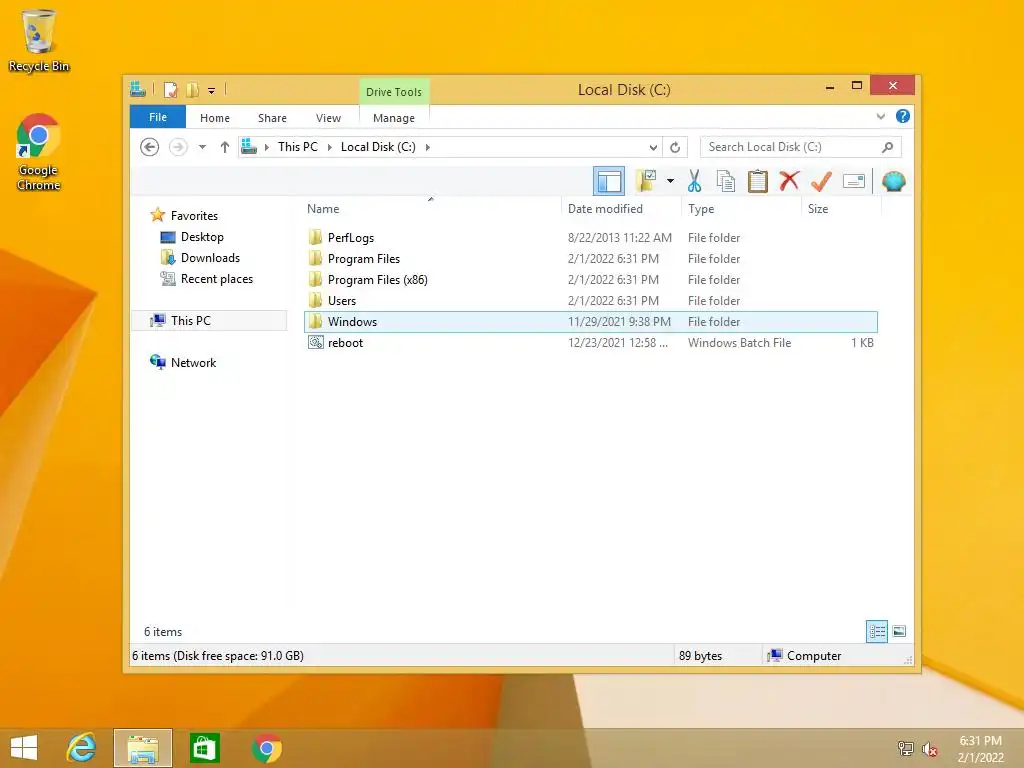1024x768 pixels.
Task: Open the Recycle Bin desktop icon
Action: click(39, 40)
